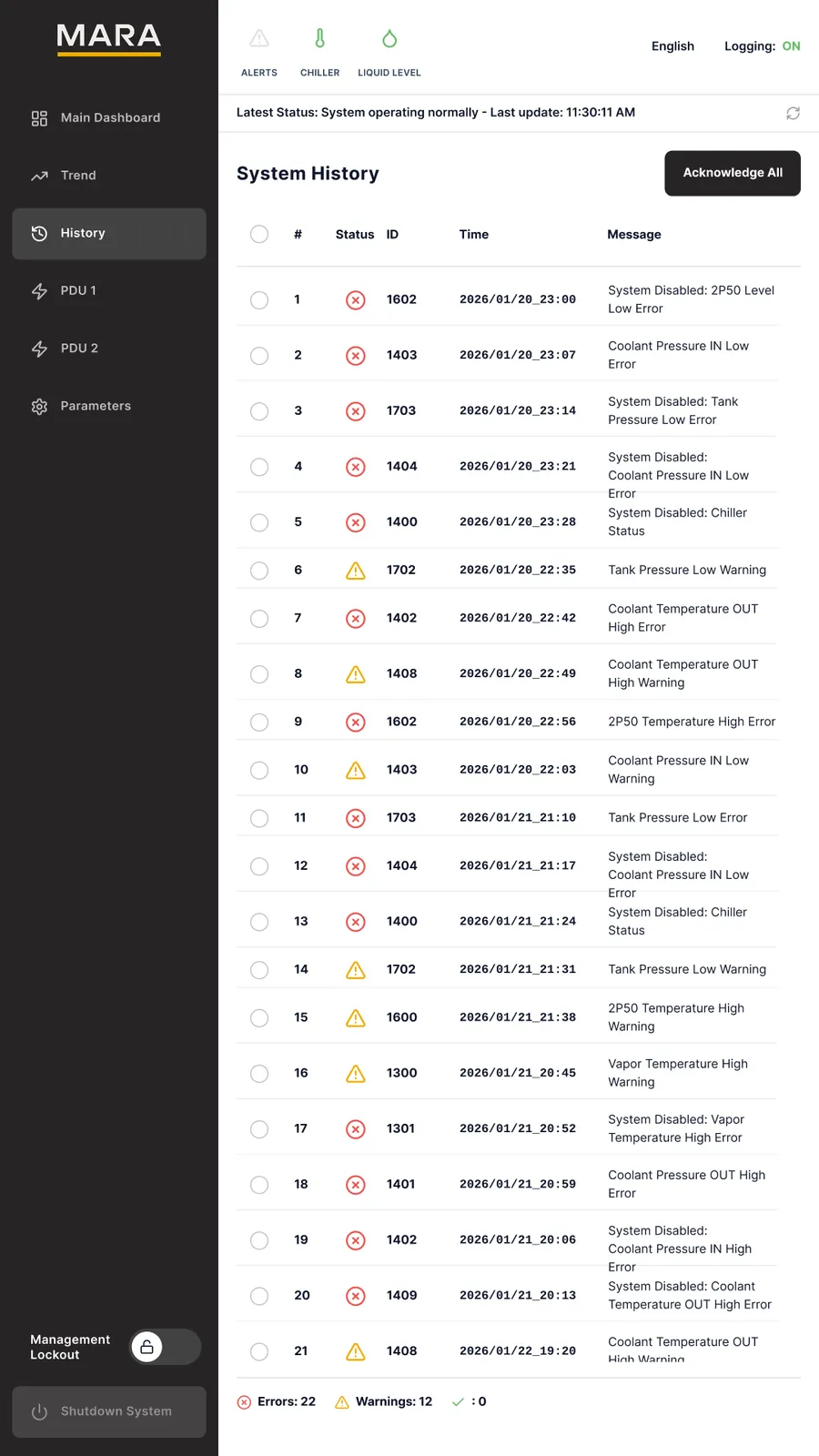
Task: Open the Parameters page
Action: [109, 406]
